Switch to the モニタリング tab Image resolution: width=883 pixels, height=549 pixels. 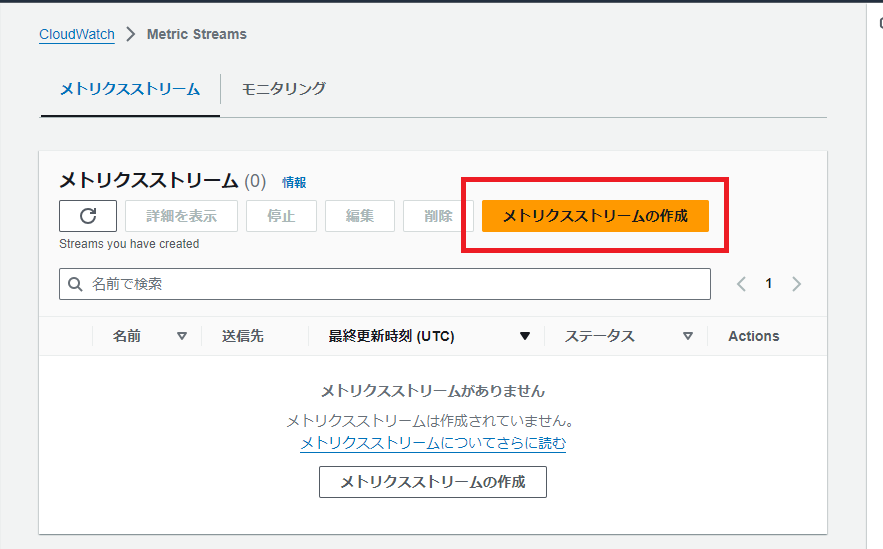[283, 89]
